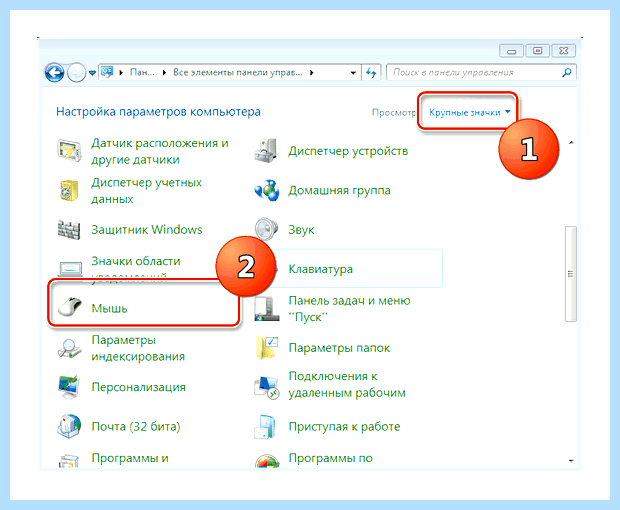Open Диспетчер учетных данных link
This screenshot has height=510, width=620.
[x=146, y=191]
